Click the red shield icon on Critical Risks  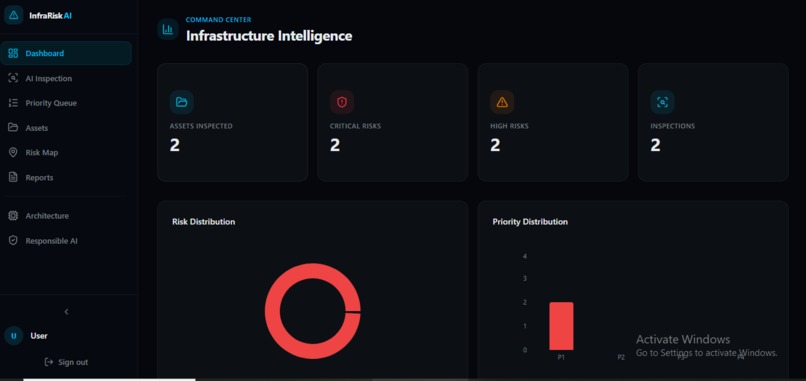tap(342, 102)
